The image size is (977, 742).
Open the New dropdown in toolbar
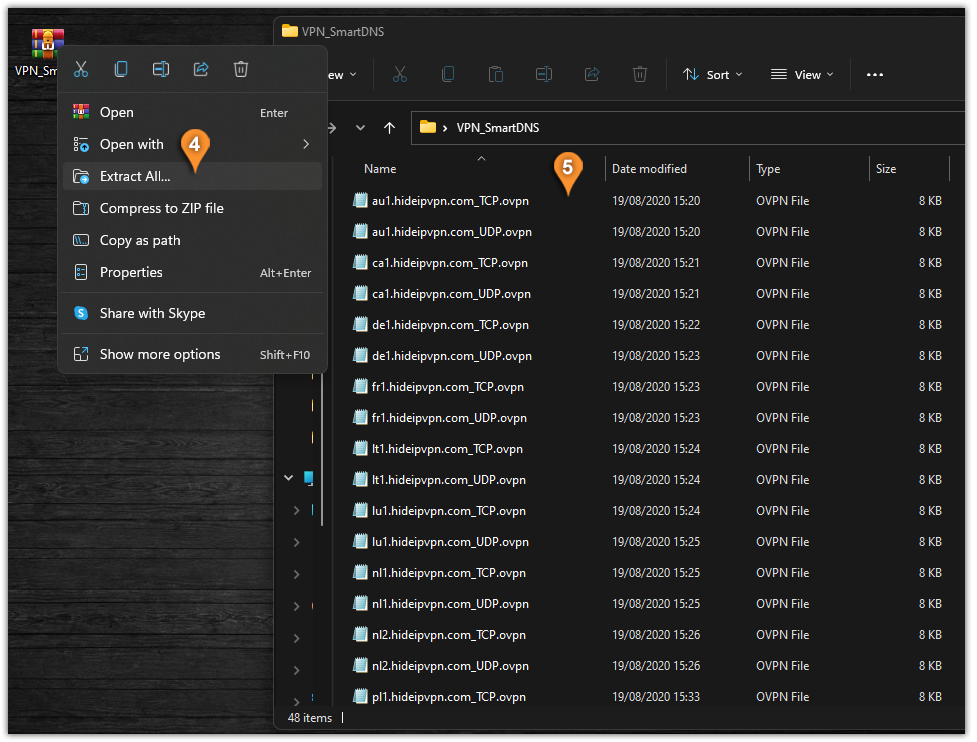click(x=343, y=75)
